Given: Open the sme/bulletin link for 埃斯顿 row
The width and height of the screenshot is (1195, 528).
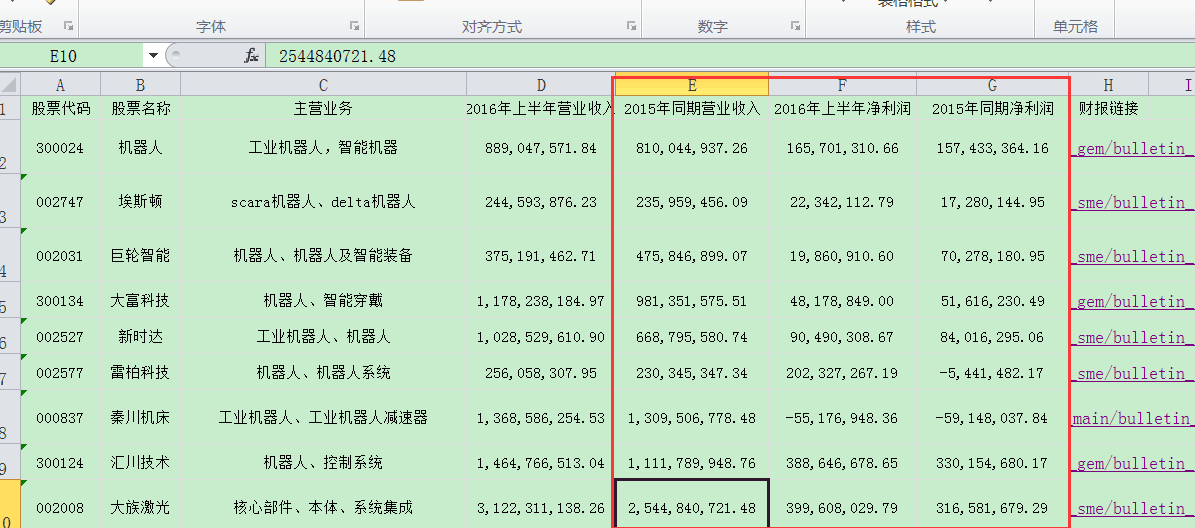Looking at the screenshot, I should click(x=1133, y=203).
